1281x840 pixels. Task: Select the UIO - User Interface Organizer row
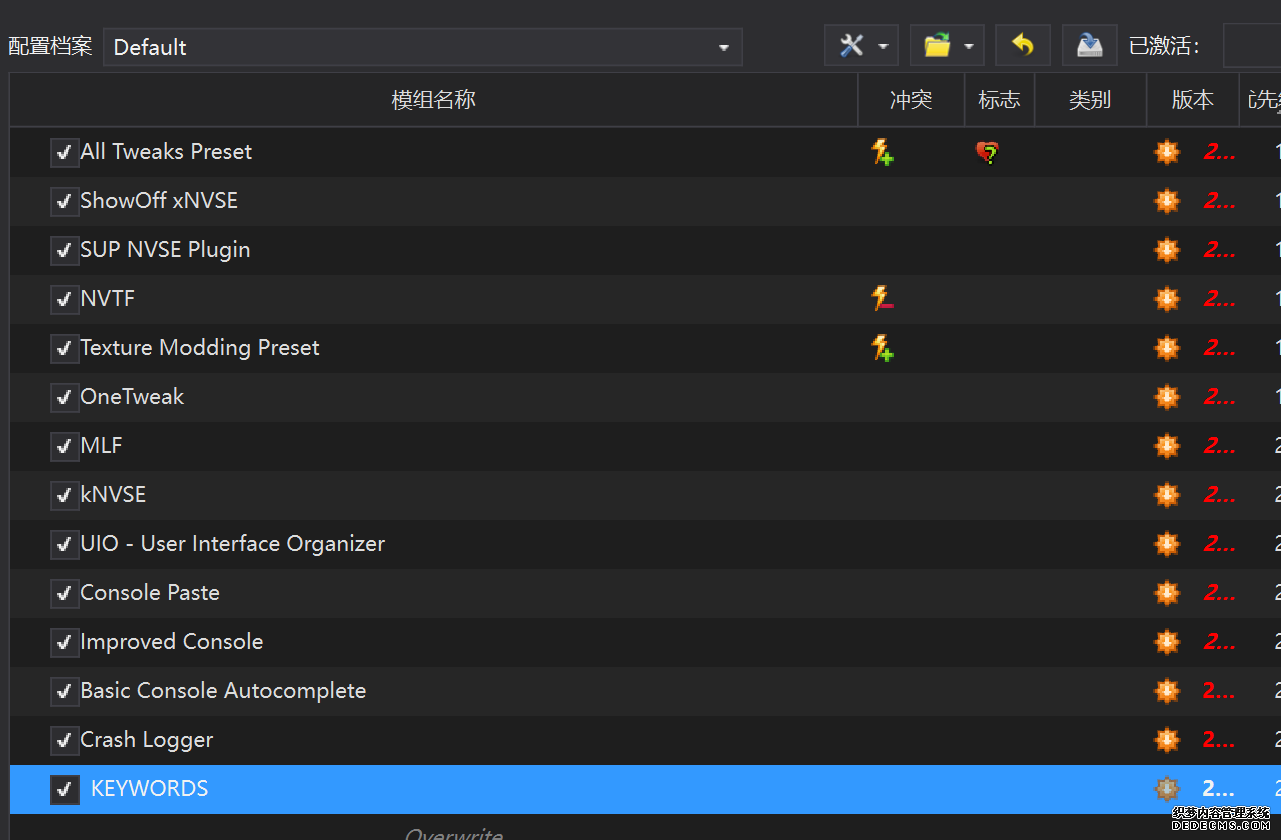232,544
